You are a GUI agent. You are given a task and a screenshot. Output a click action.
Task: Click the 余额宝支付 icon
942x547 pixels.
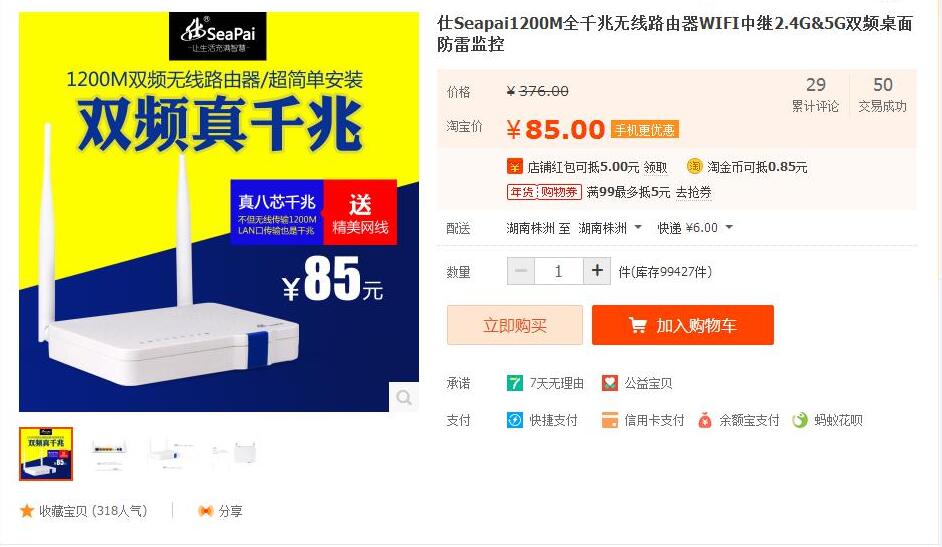[x=705, y=420]
